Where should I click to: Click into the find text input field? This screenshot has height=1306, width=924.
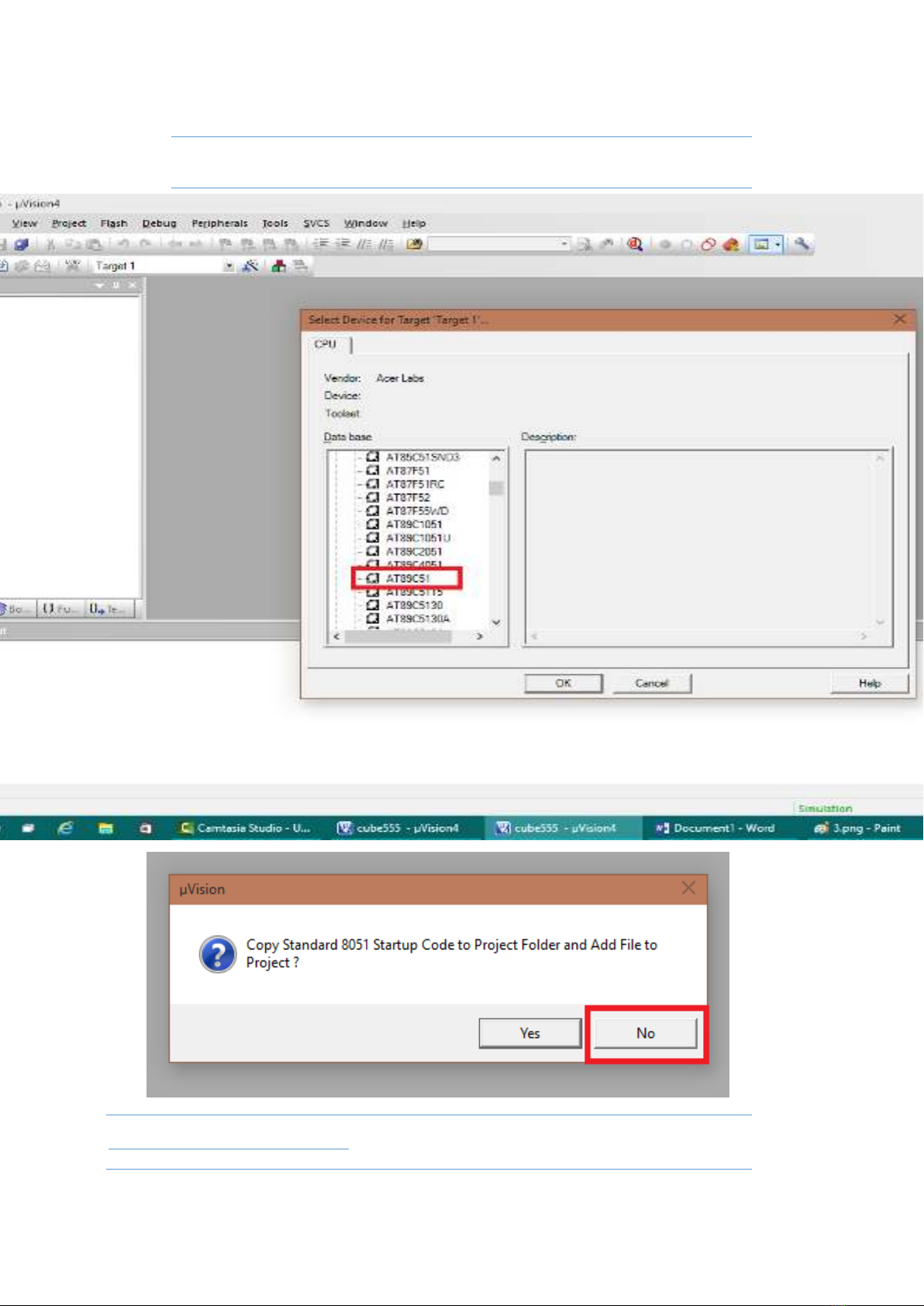[x=494, y=245]
